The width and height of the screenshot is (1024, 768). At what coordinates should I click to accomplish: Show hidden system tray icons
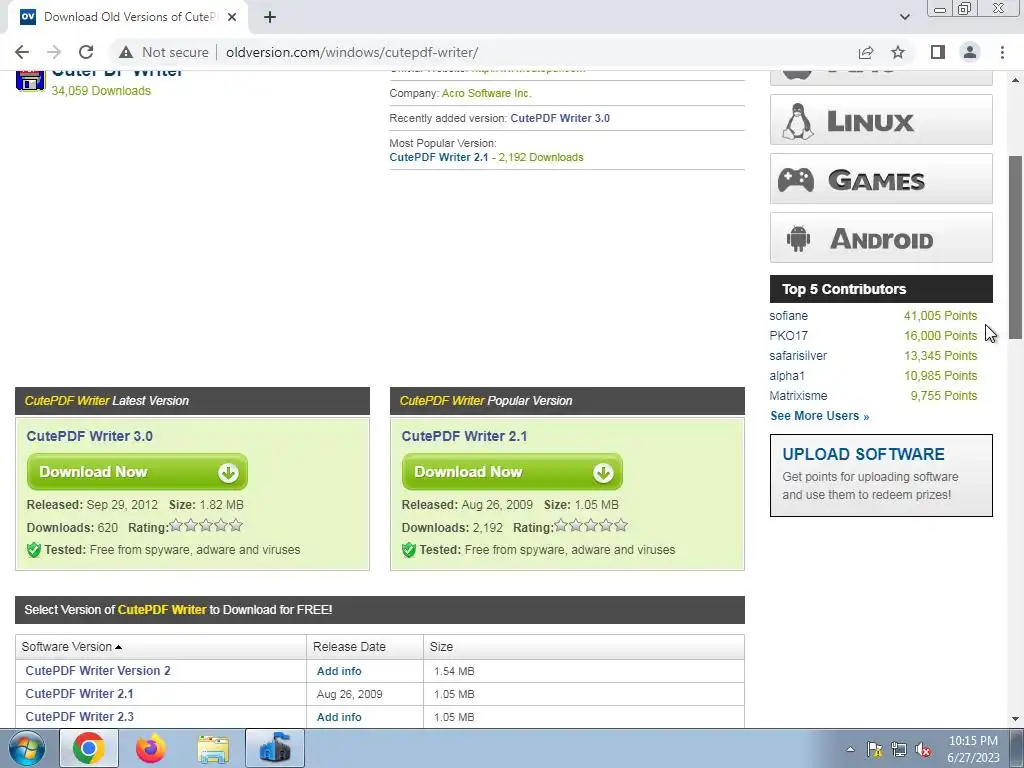[850, 749]
